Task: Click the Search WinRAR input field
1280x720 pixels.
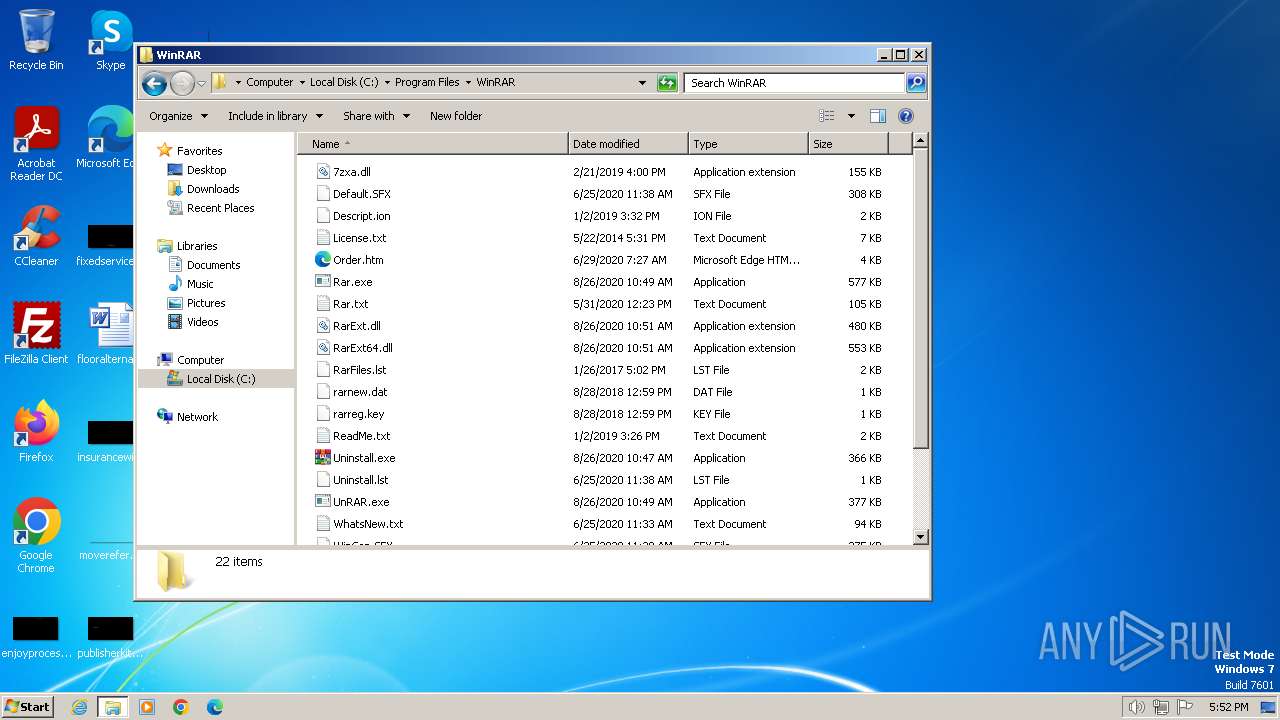Action: (795, 83)
